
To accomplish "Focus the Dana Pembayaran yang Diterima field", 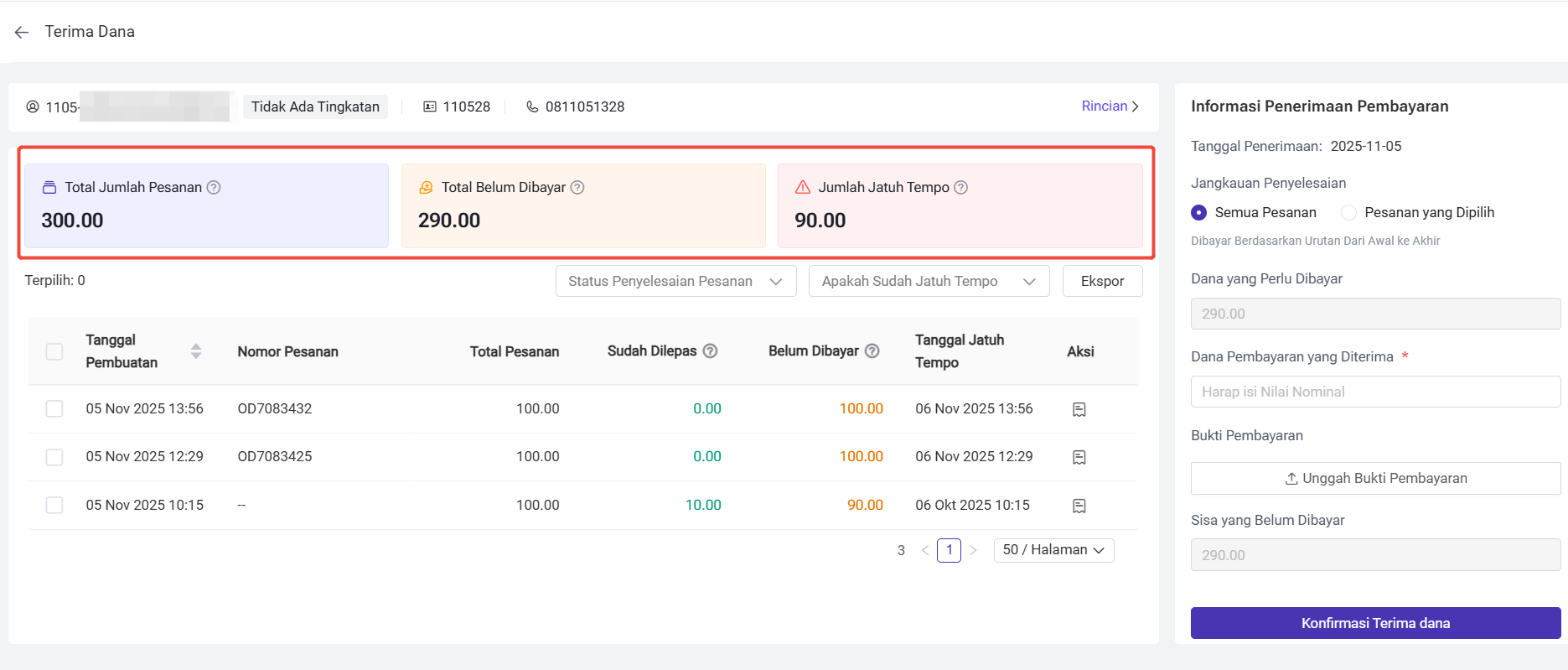I will 1375,392.
